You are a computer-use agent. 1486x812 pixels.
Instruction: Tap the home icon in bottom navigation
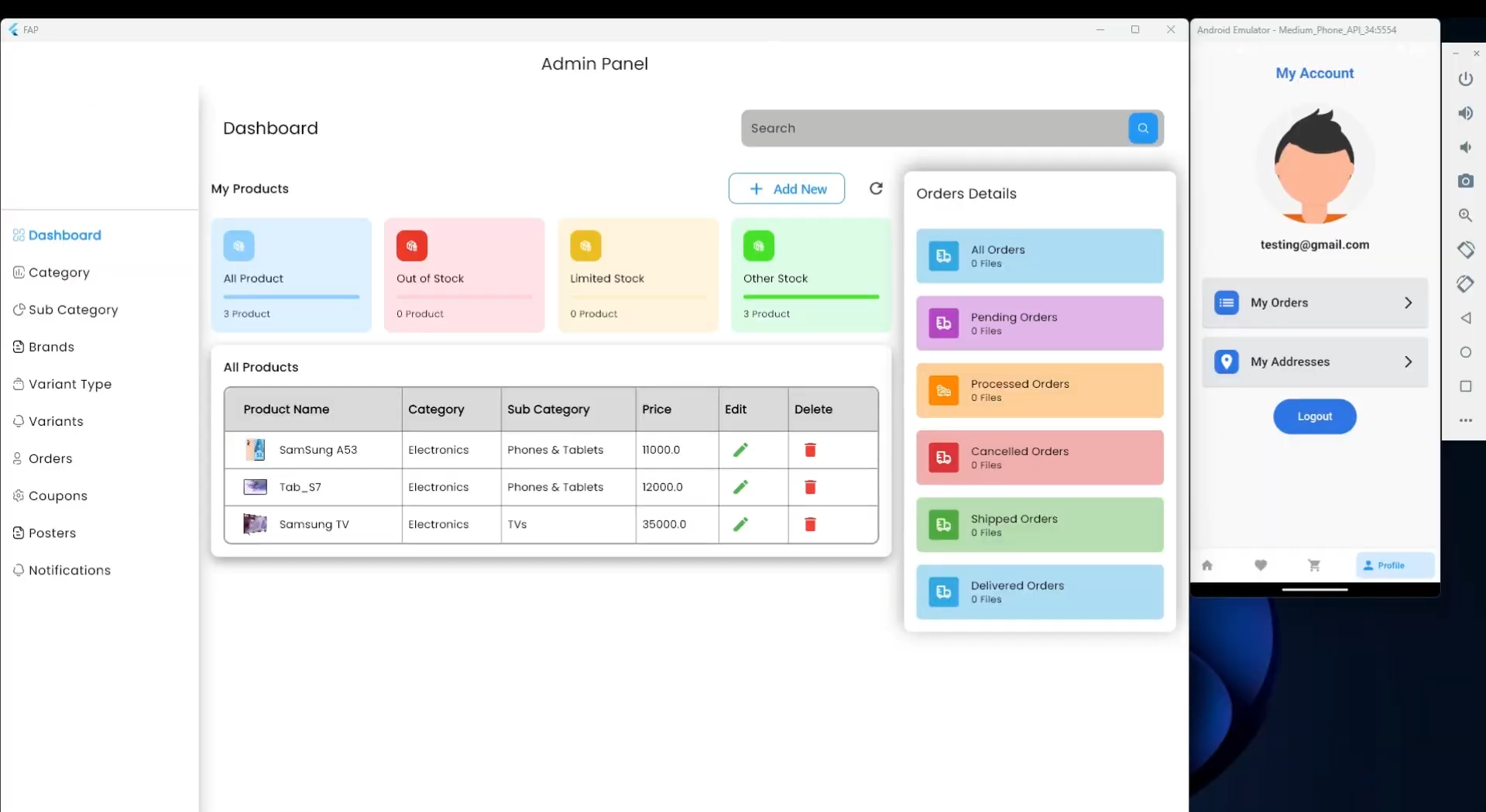tap(1207, 565)
